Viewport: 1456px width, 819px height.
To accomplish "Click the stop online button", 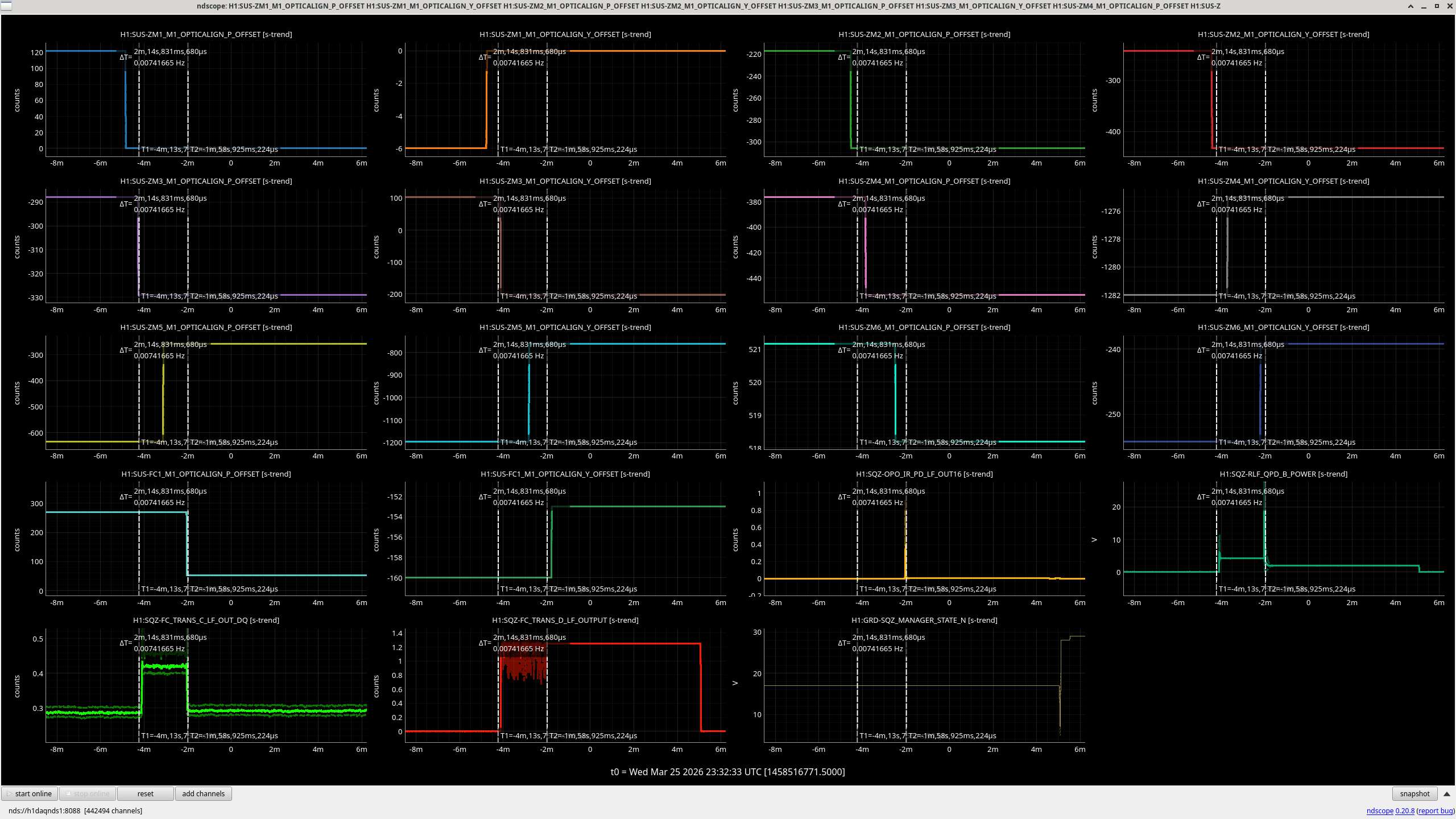I will (x=88, y=793).
